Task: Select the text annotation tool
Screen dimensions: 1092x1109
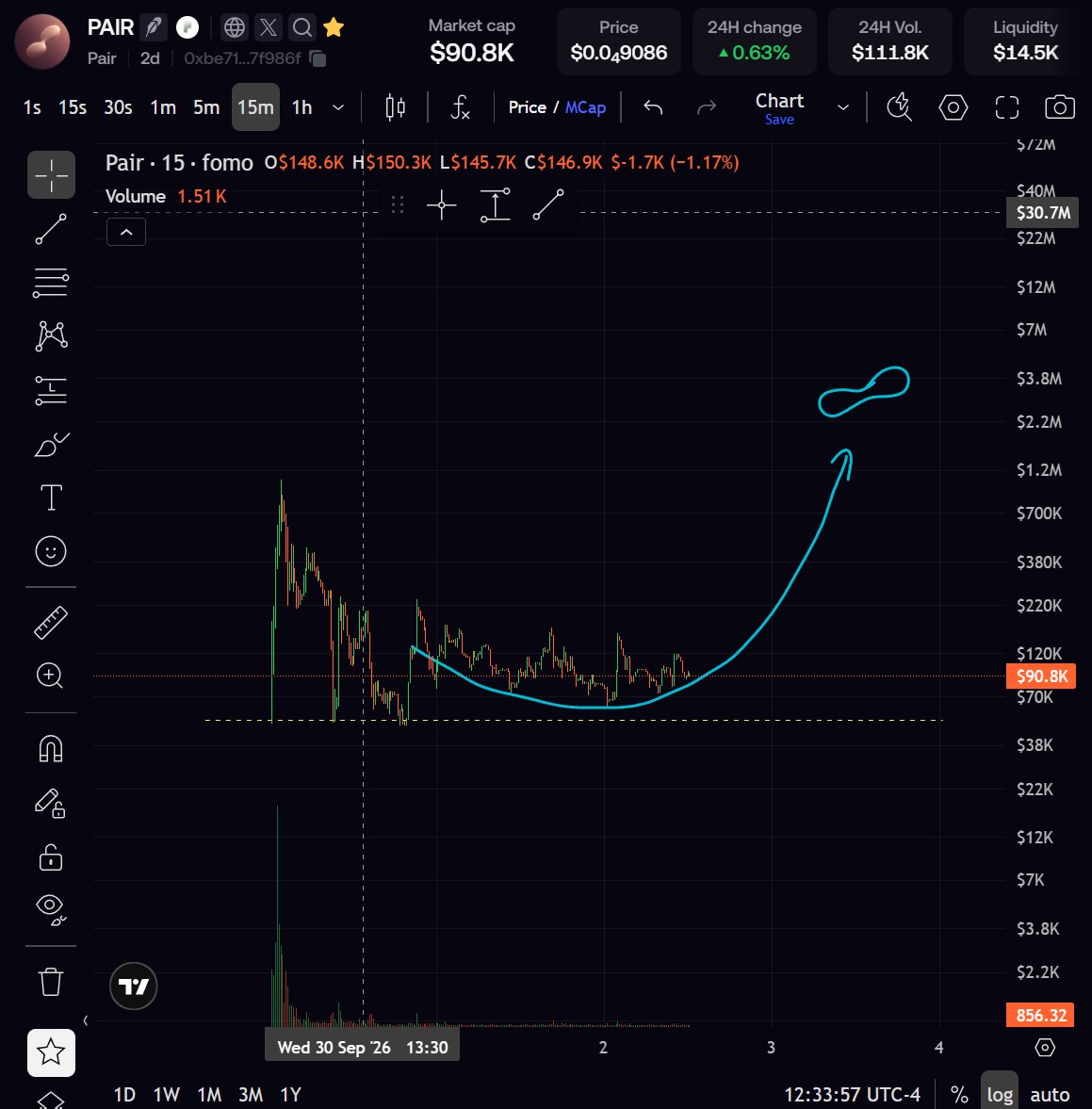Action: 51,497
